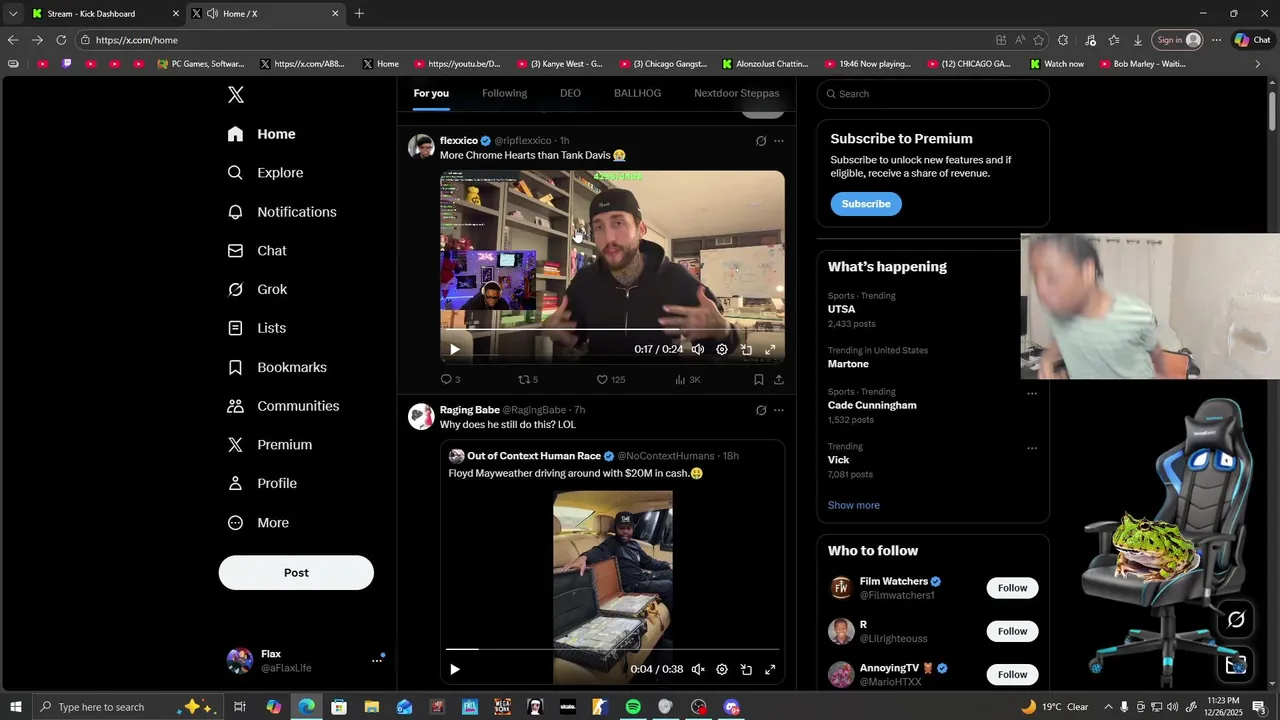Open the Flax account menu dots
Viewport: 1280px width, 720px height.
377,660
